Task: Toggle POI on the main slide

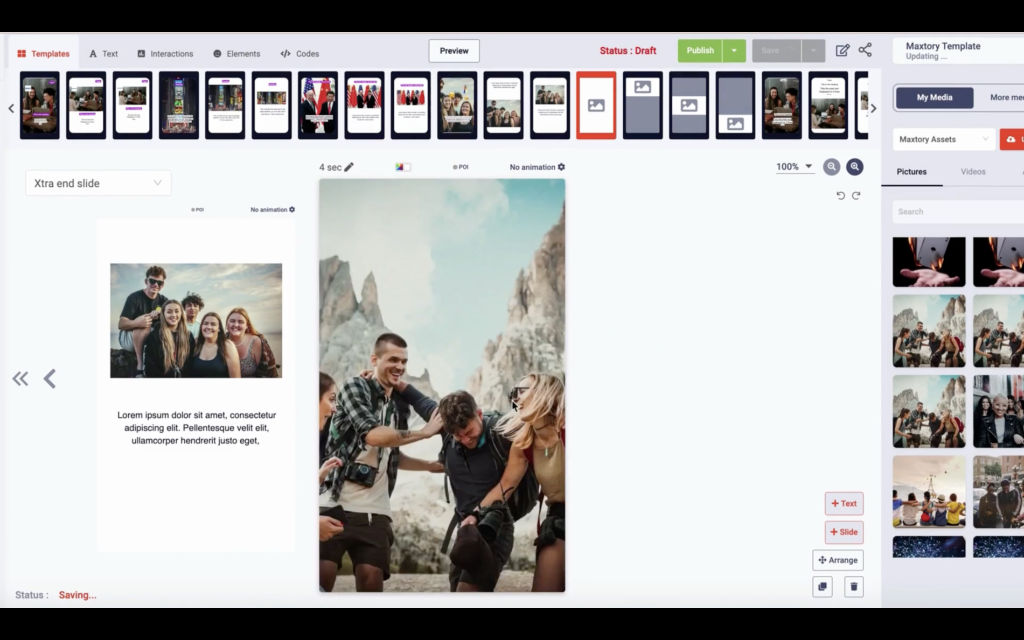Action: [460, 167]
